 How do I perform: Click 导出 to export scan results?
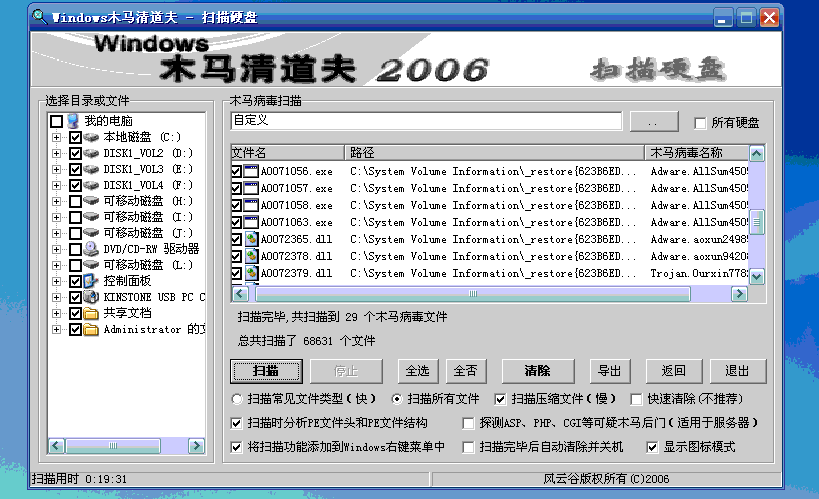pyautogui.click(x=610, y=371)
